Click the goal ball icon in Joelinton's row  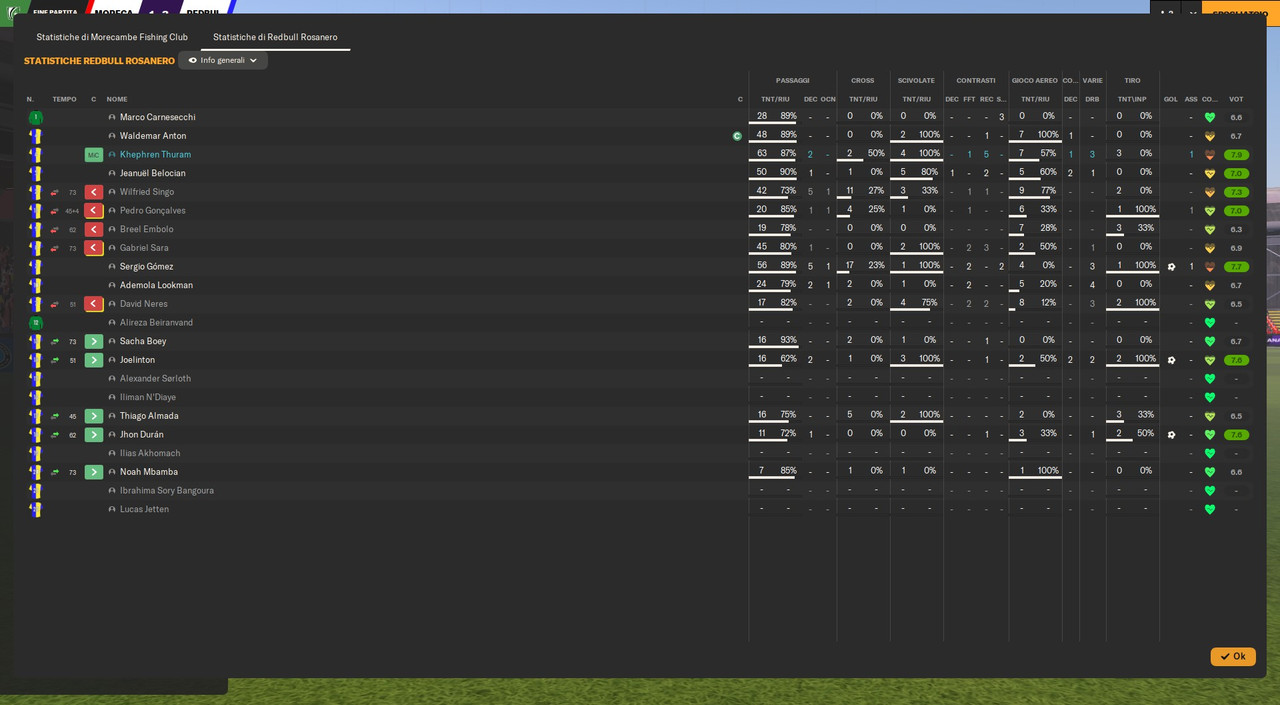1171,360
